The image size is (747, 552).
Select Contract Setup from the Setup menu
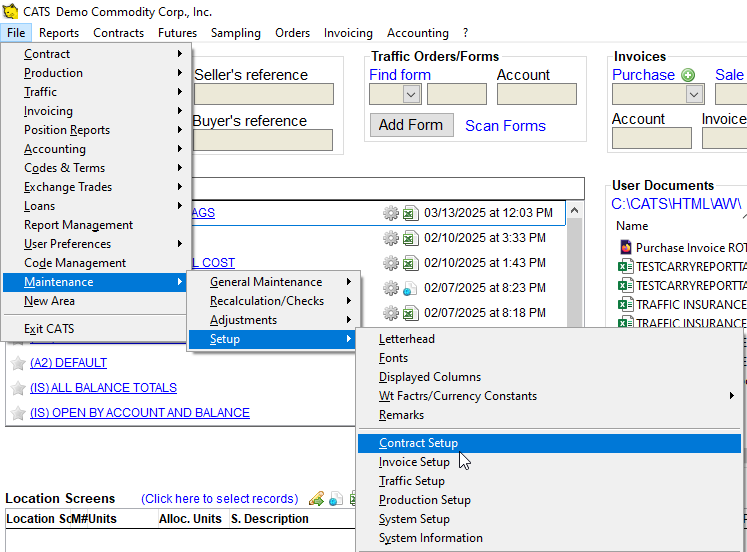click(549, 443)
